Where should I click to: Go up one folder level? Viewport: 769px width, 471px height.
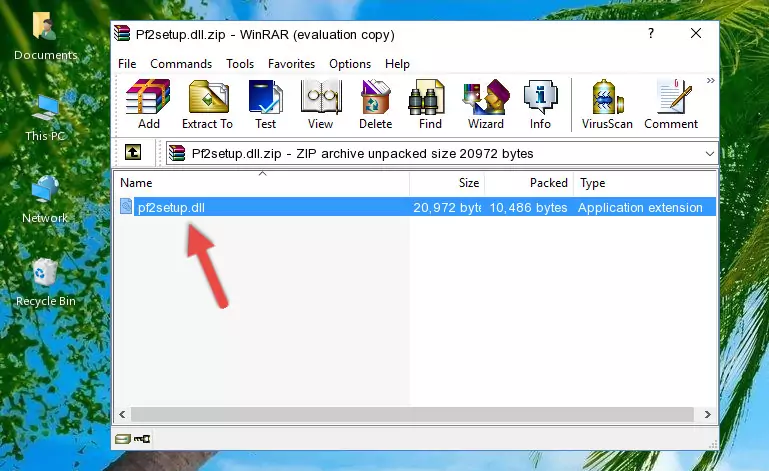point(133,153)
